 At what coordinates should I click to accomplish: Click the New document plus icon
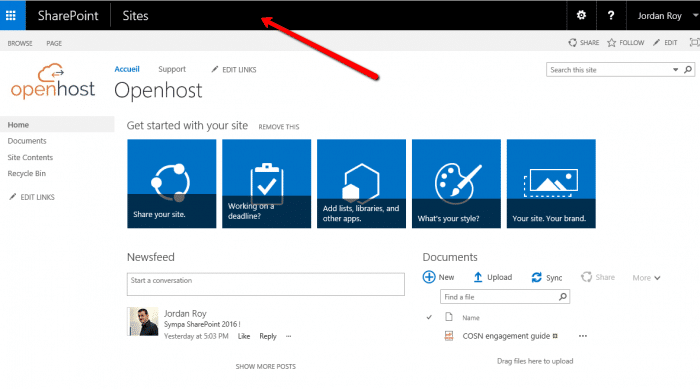pyautogui.click(x=429, y=277)
